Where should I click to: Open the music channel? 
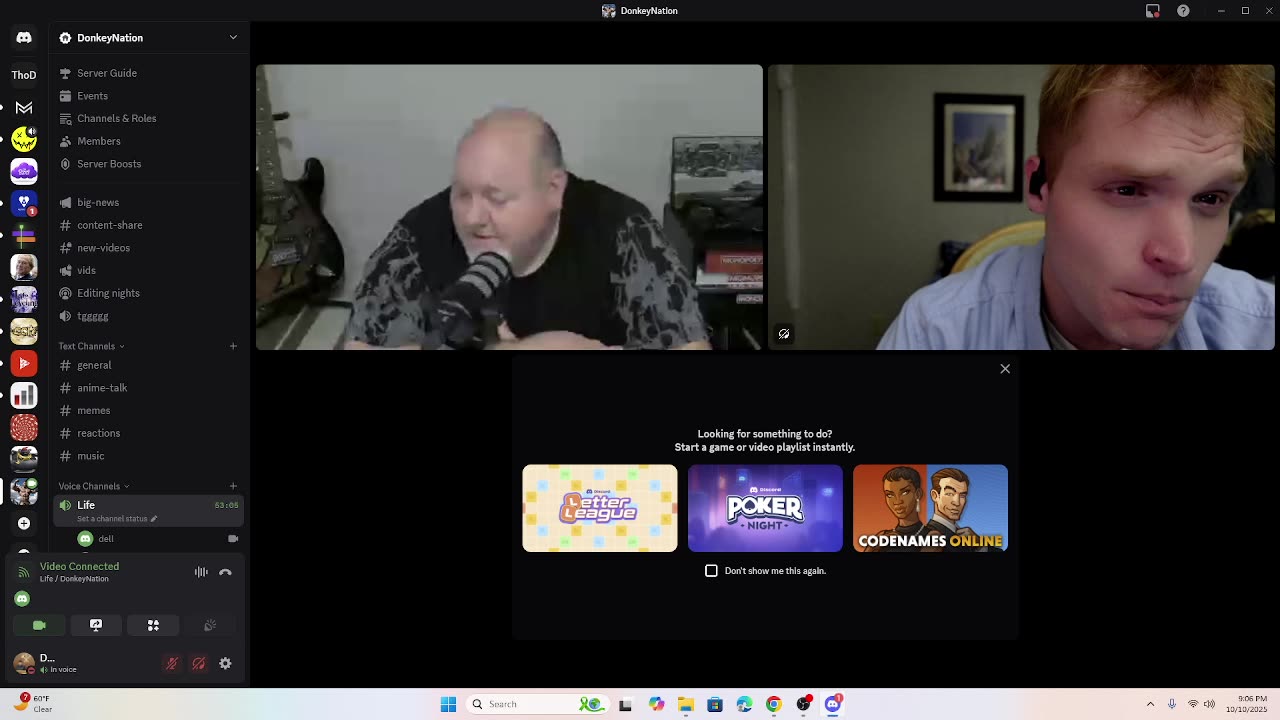tap(148, 456)
